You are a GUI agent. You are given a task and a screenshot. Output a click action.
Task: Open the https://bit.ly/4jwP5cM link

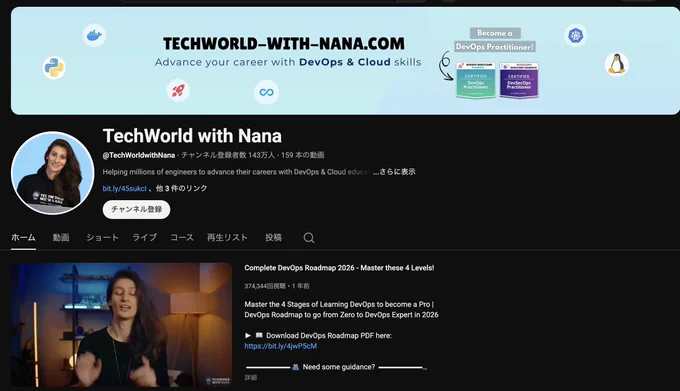tap(281, 346)
